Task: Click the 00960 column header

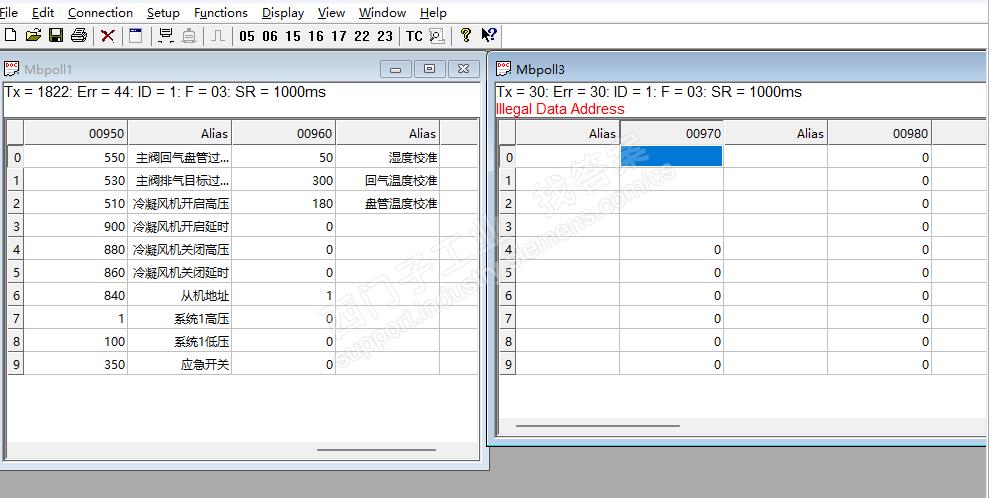Action: [x=284, y=133]
